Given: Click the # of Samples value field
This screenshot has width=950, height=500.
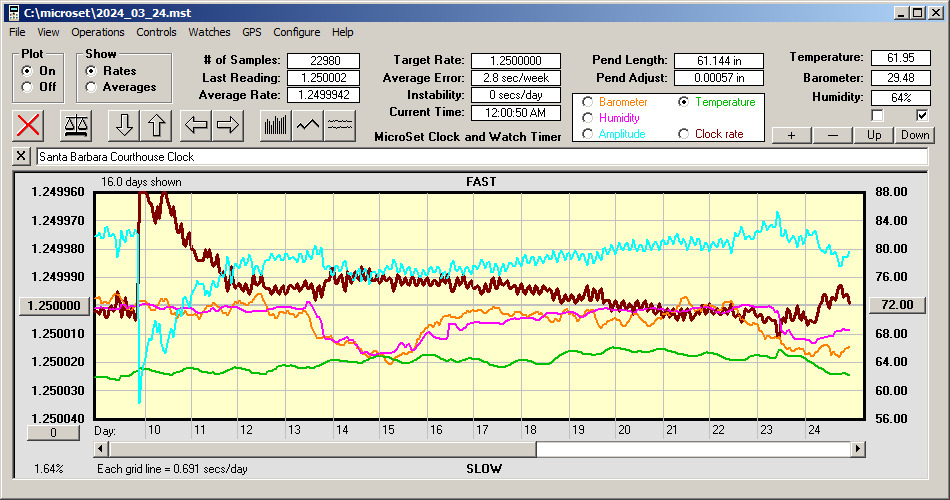Looking at the screenshot, I should 323,61.
